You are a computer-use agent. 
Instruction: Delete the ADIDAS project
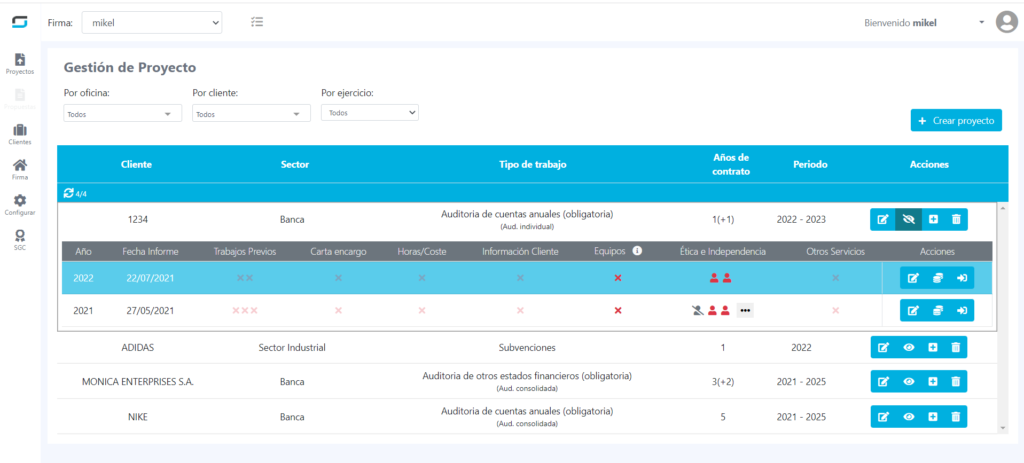point(956,347)
